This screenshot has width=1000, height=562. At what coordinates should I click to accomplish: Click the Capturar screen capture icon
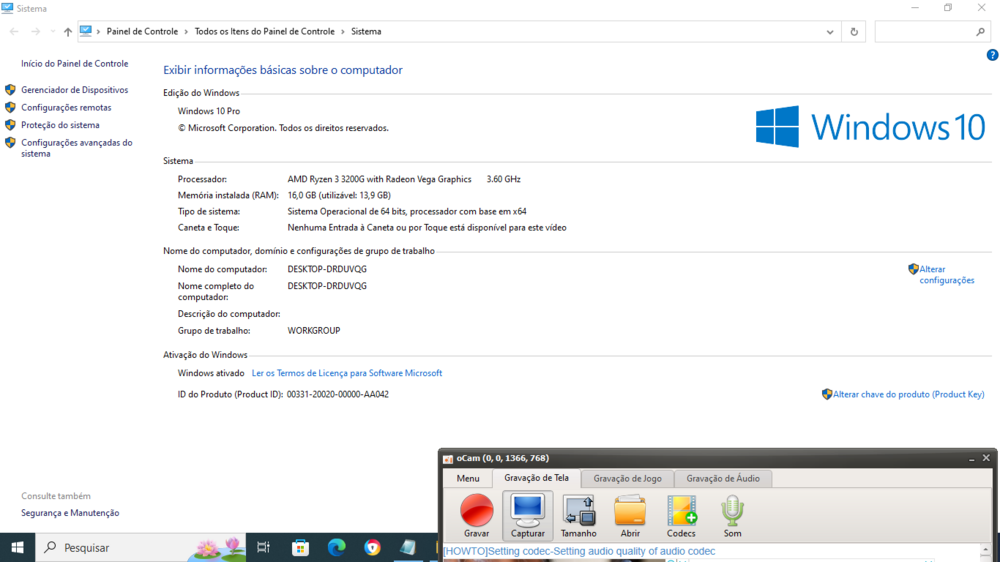tap(527, 511)
